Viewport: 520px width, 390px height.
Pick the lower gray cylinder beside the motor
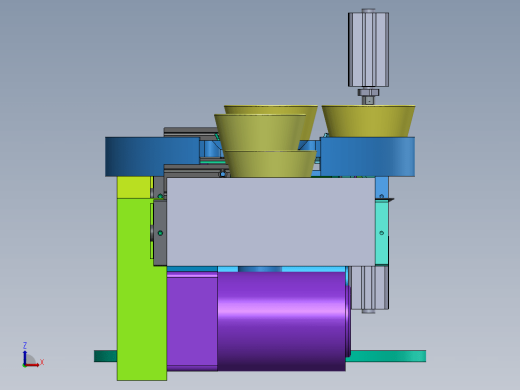[x=369, y=288]
